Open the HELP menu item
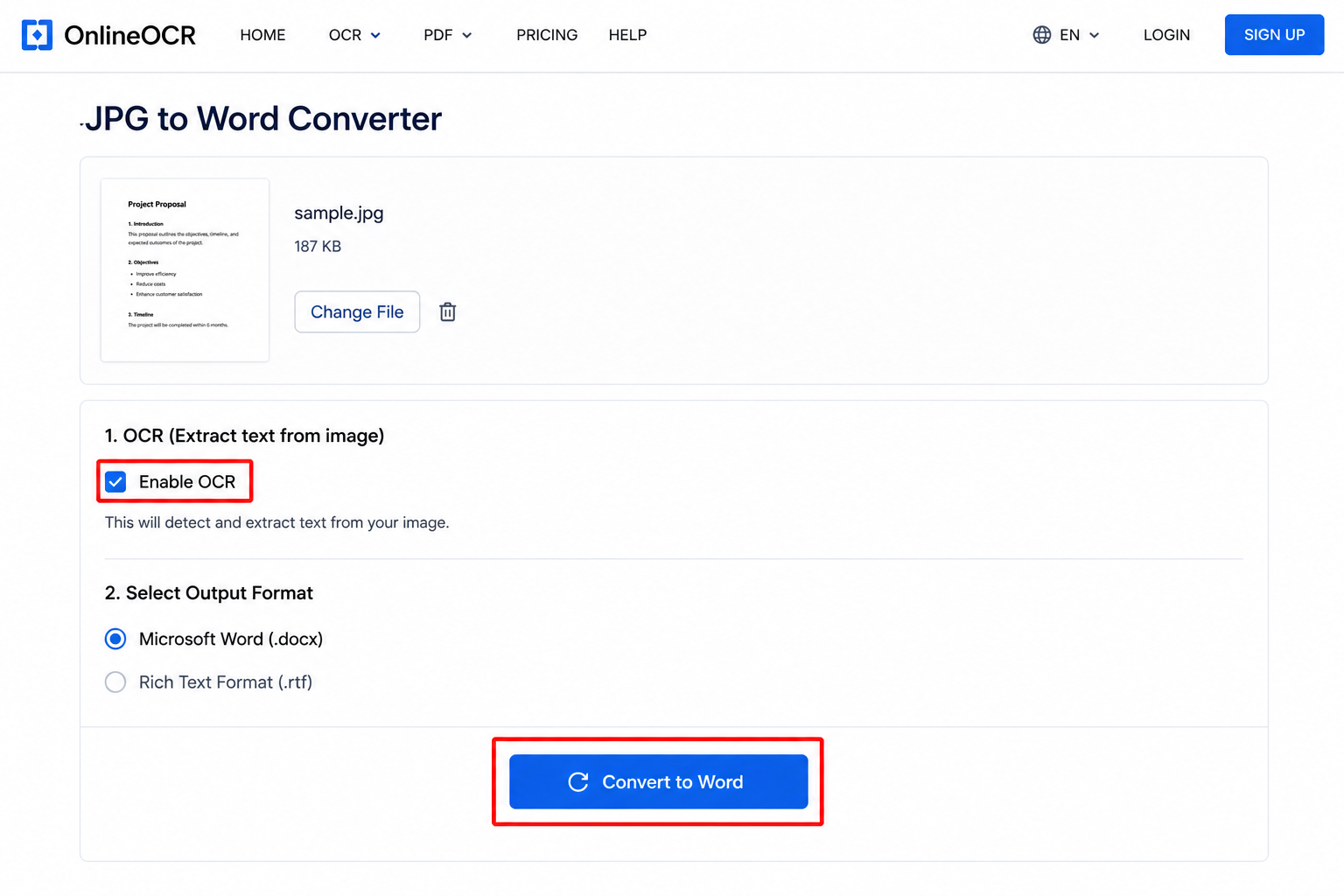Image resolution: width=1344 pixels, height=896 pixels. (627, 35)
